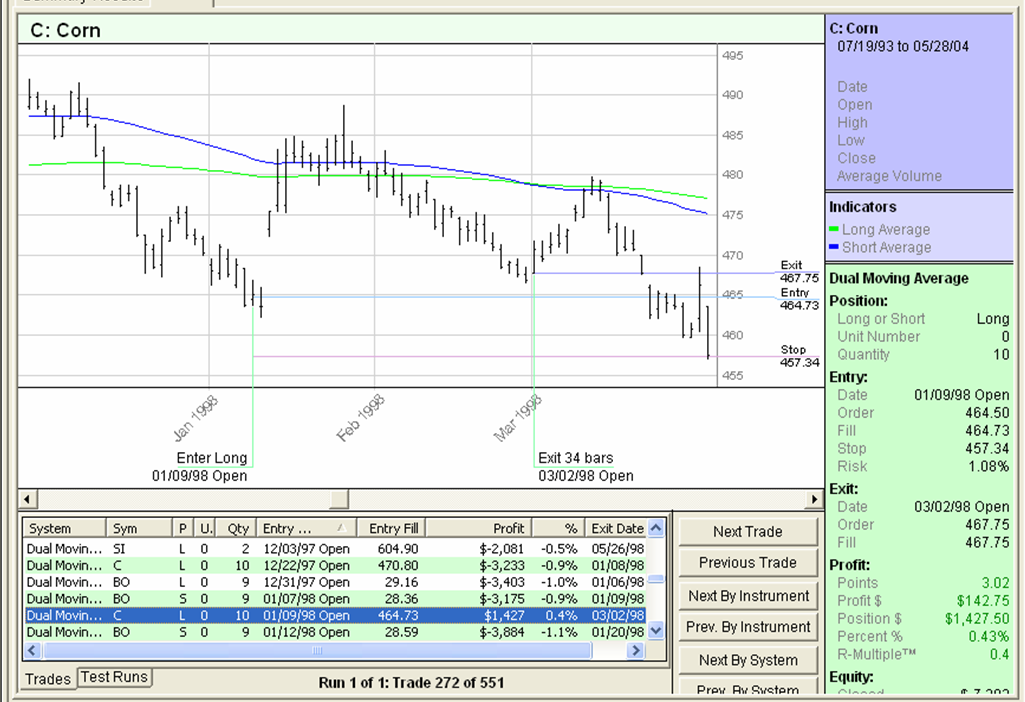Screen dimensions: 1025x702
Task: Click the trades table's left scroll arrow
Action: point(30,650)
